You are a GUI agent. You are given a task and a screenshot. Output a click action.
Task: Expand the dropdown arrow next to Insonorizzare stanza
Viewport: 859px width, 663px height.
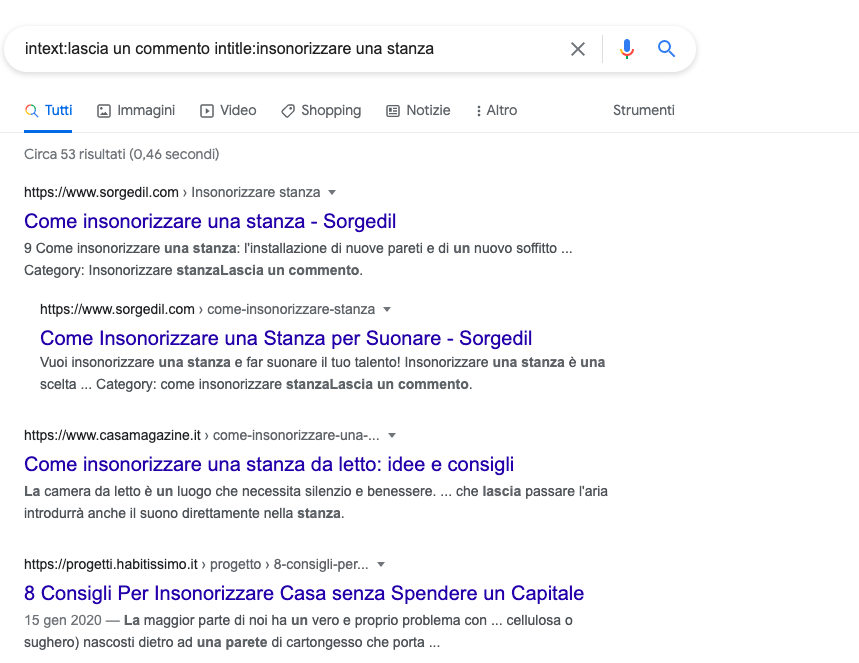pos(331,192)
